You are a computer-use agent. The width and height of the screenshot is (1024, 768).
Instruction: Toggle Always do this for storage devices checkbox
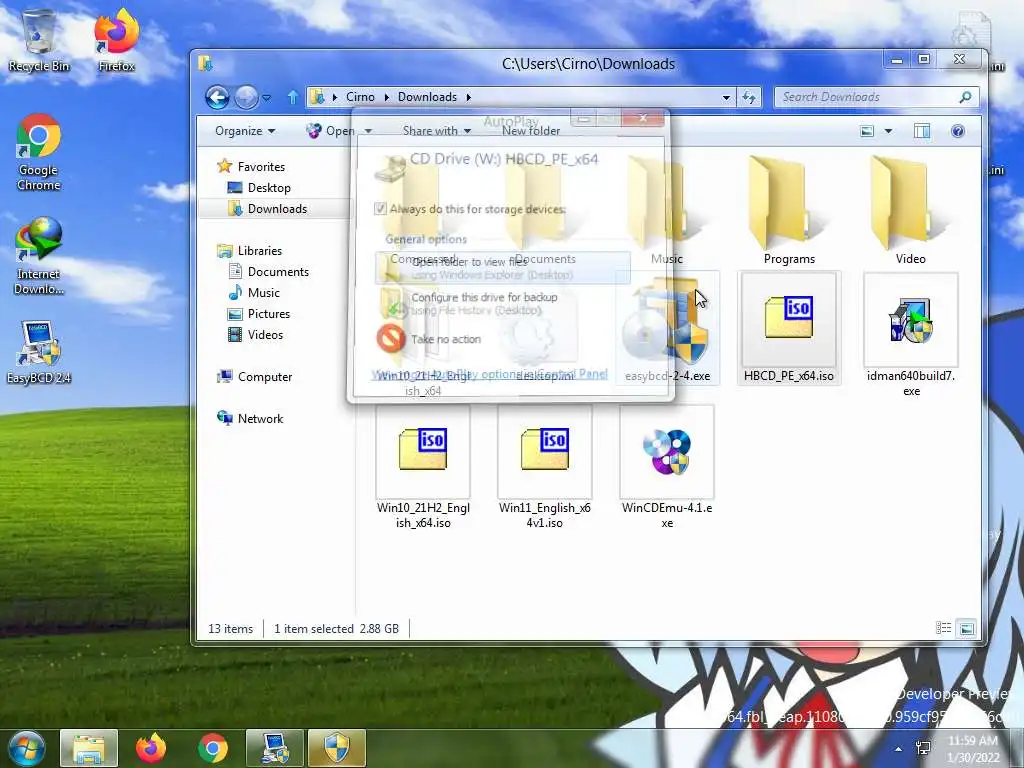[380, 209]
